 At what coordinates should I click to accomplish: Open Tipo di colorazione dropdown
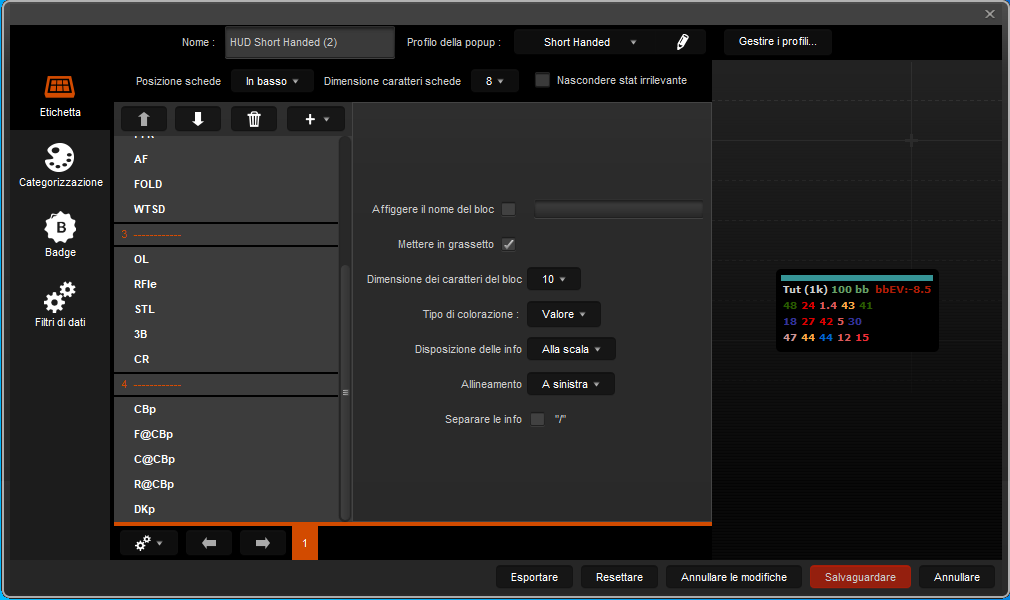[x=564, y=315]
